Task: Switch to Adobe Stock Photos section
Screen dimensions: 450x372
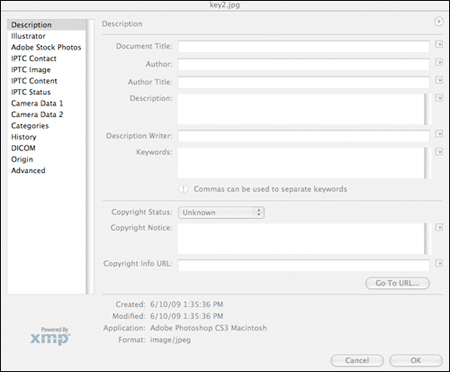Action: tap(46, 47)
